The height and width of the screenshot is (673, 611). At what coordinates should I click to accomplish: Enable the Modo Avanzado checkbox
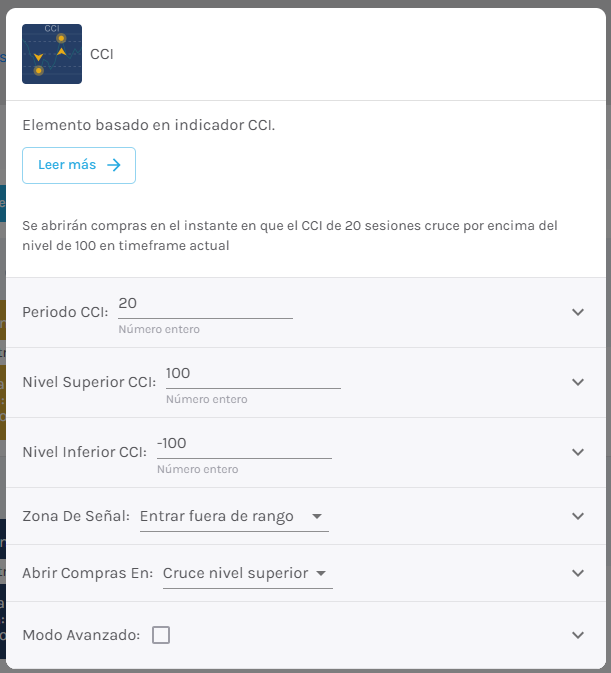click(161, 635)
